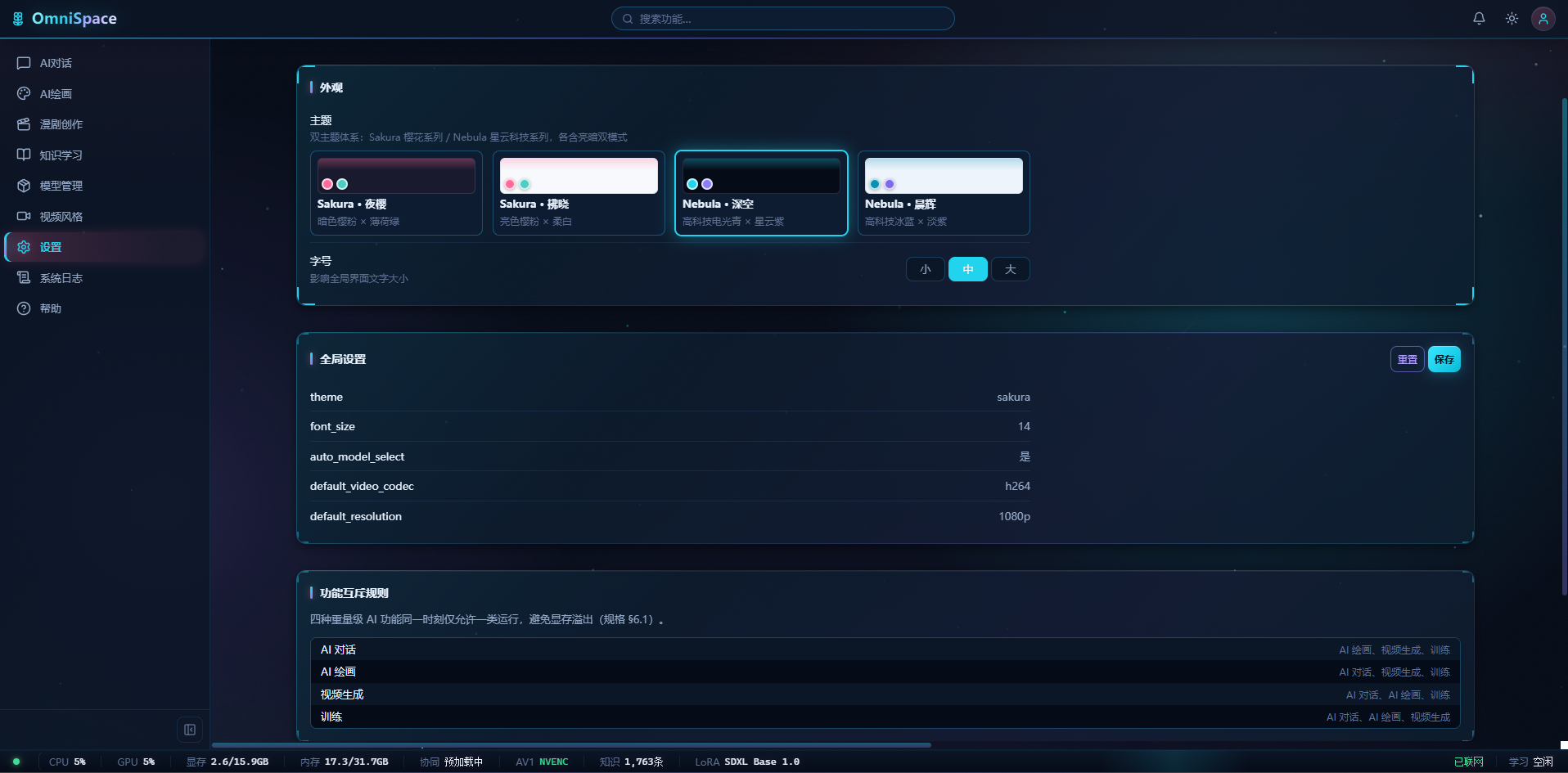Click the 重置 reset button
The height and width of the screenshot is (773, 1568).
[x=1408, y=359]
